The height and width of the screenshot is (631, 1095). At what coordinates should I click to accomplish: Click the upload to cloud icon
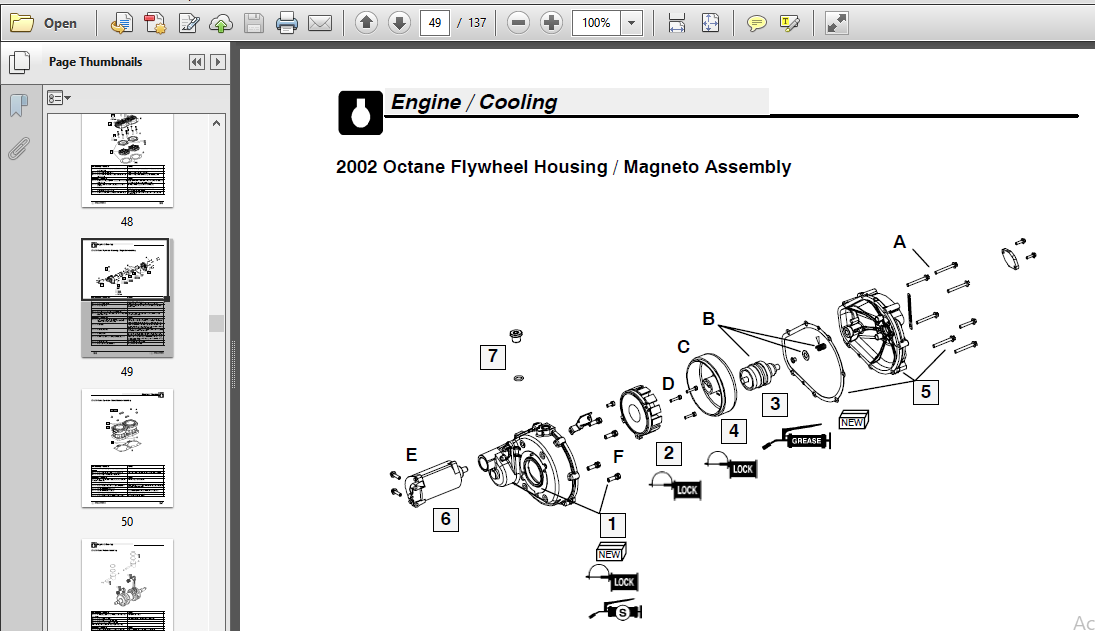click(x=221, y=23)
